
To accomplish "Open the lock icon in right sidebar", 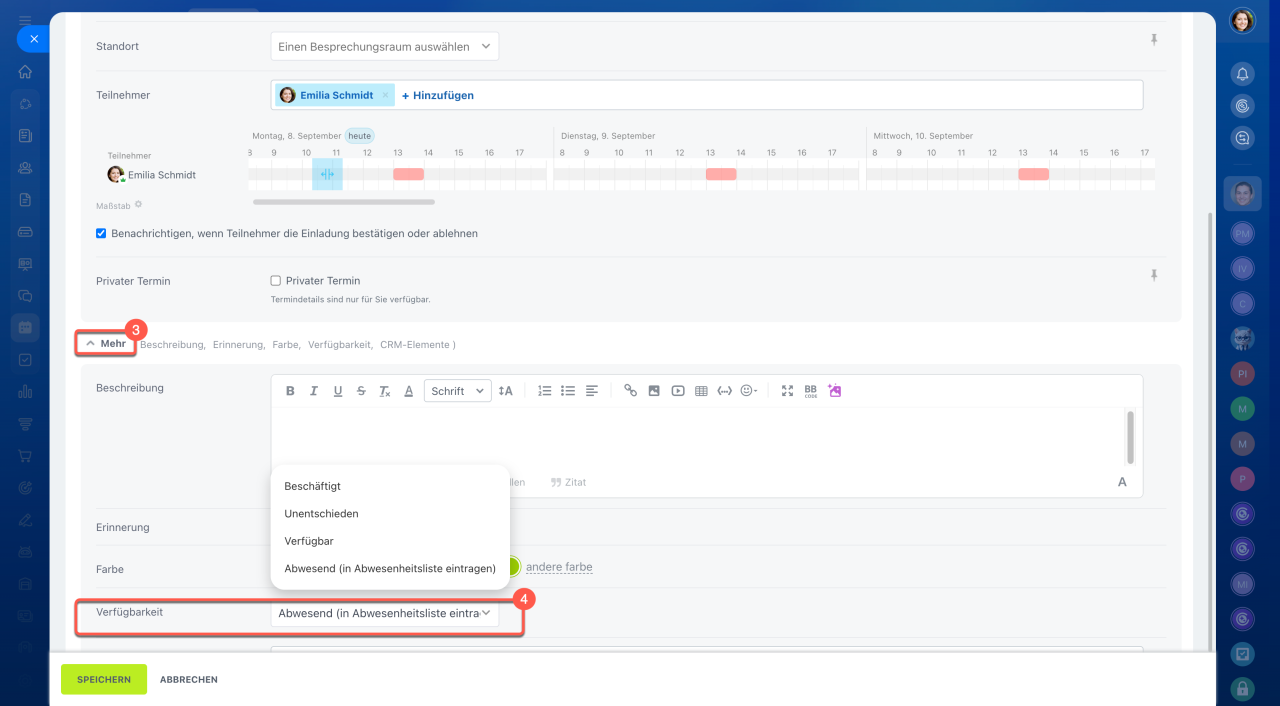I will pos(1242,688).
